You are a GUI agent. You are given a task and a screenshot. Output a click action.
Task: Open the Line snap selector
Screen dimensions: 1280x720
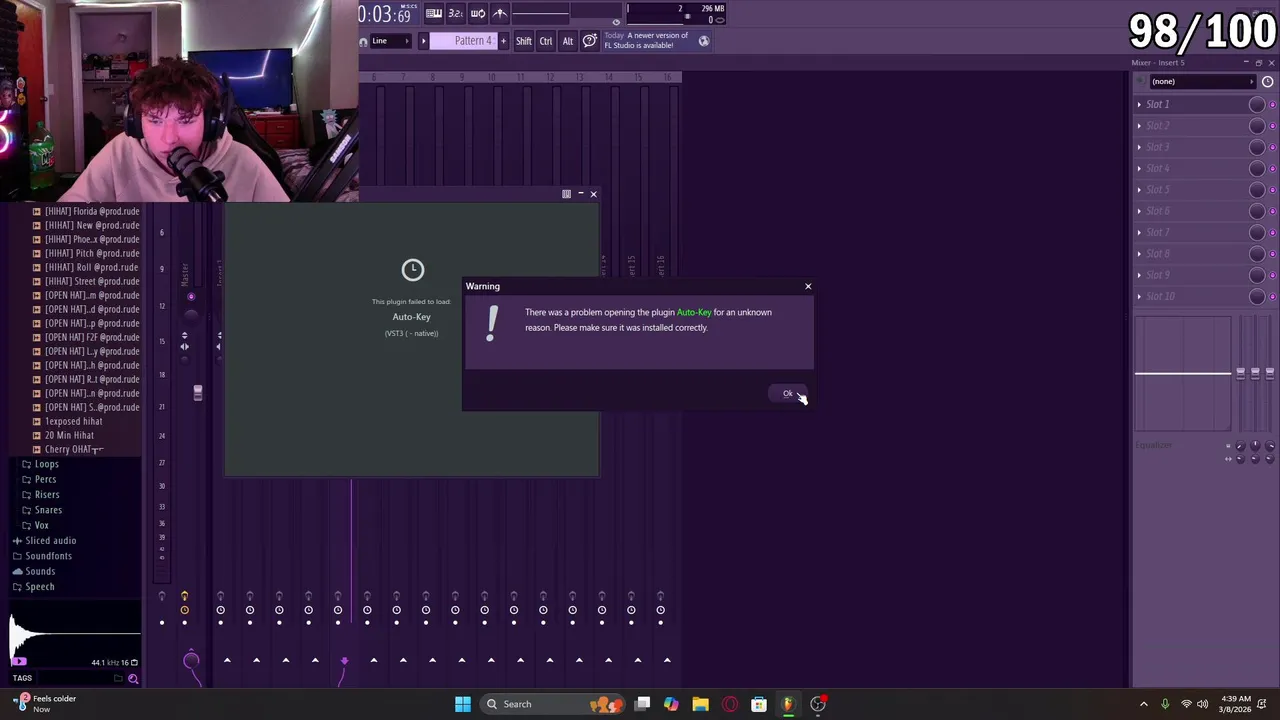390,41
